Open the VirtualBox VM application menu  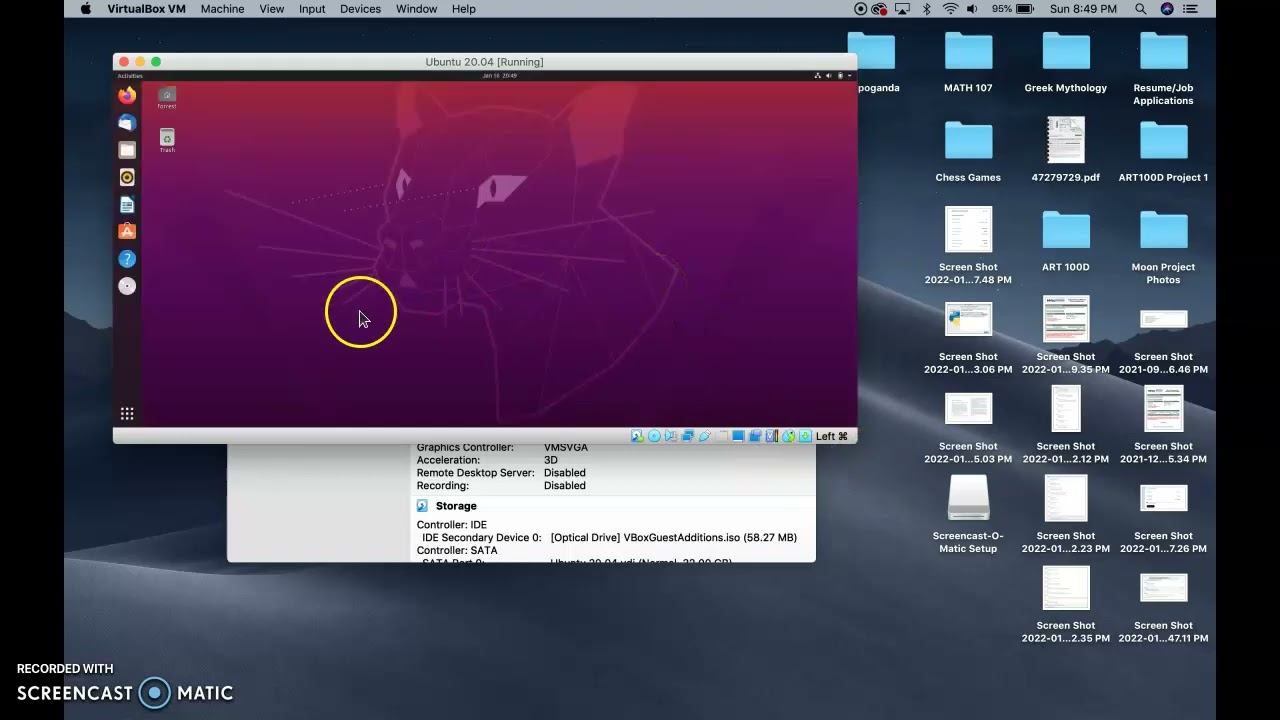point(146,9)
